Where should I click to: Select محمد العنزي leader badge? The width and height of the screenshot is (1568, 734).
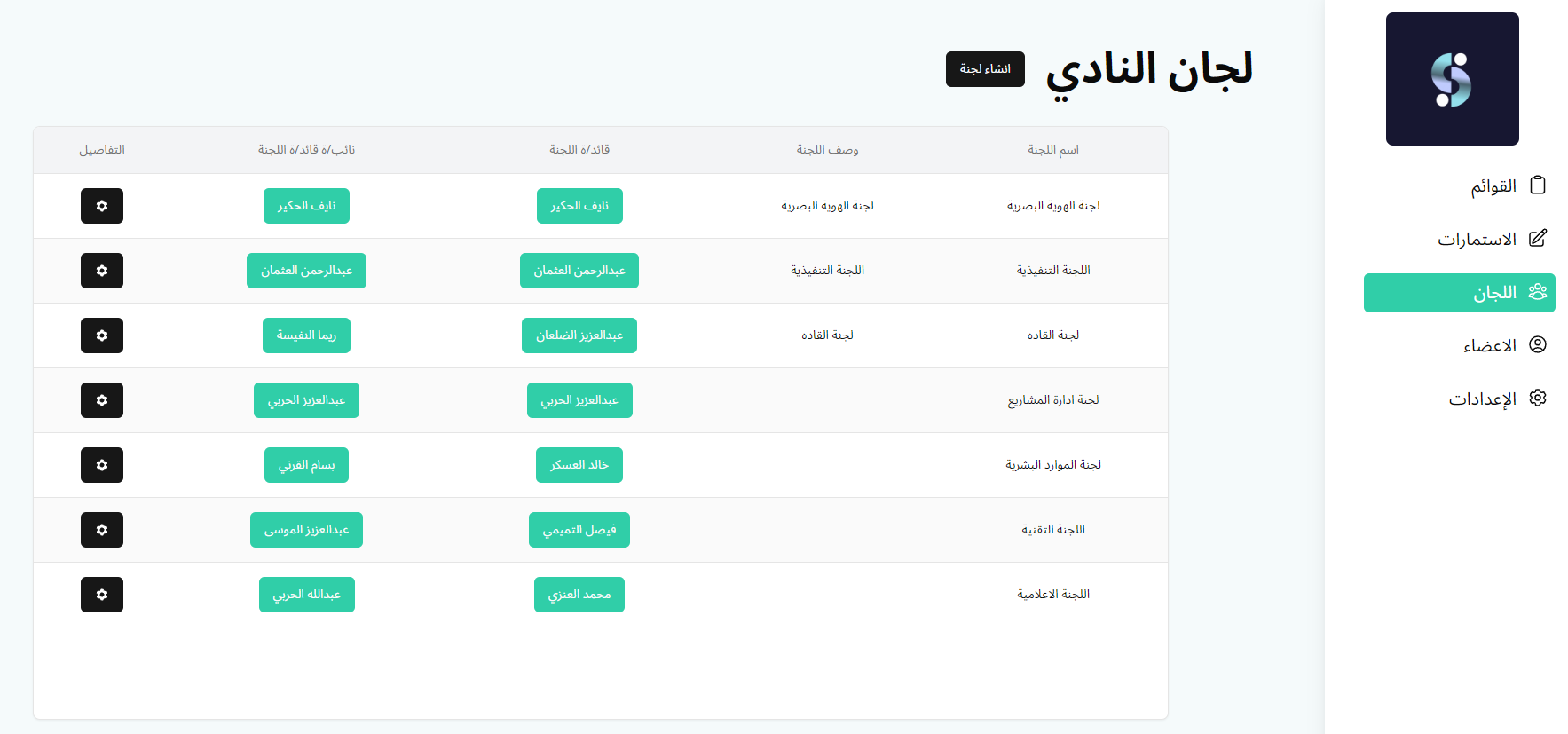coord(579,595)
